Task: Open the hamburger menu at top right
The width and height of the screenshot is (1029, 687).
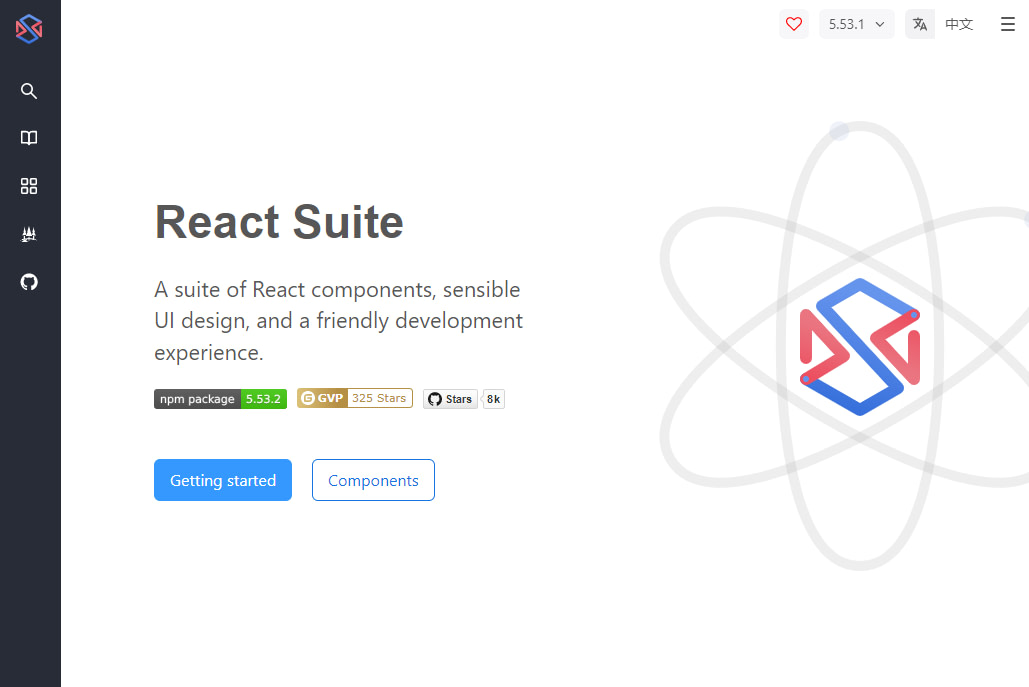Action: coord(1007,23)
